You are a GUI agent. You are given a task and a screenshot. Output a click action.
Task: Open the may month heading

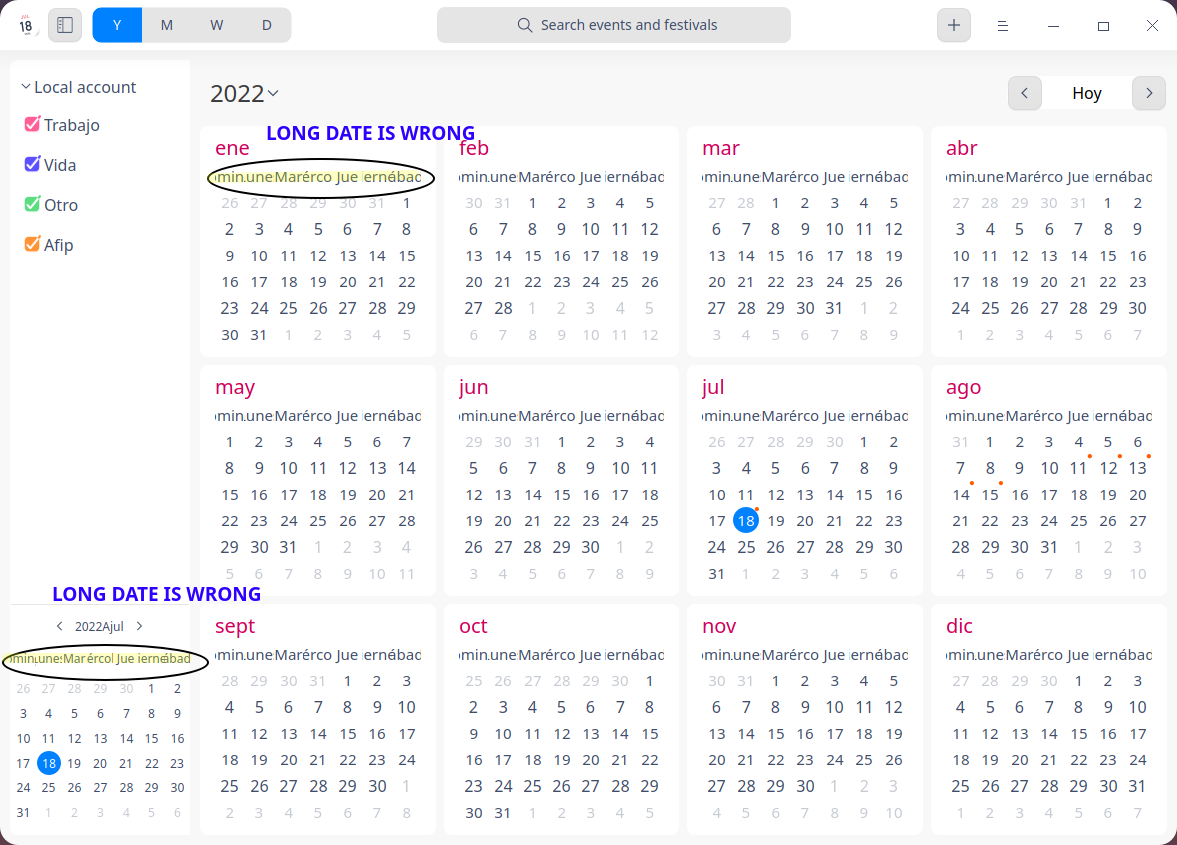(x=235, y=387)
